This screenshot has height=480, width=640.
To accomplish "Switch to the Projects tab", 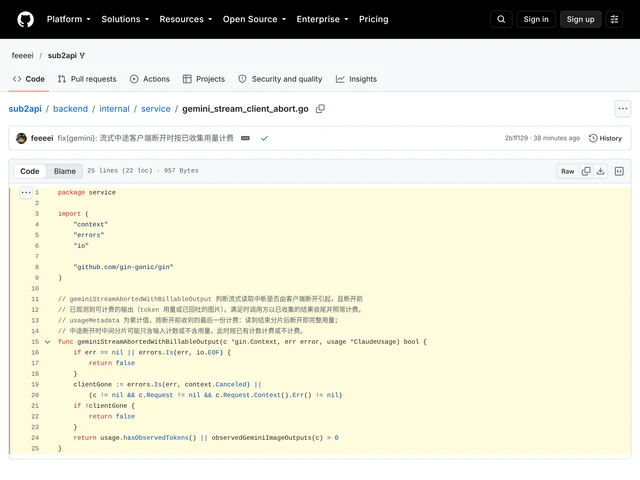I will (204, 79).
